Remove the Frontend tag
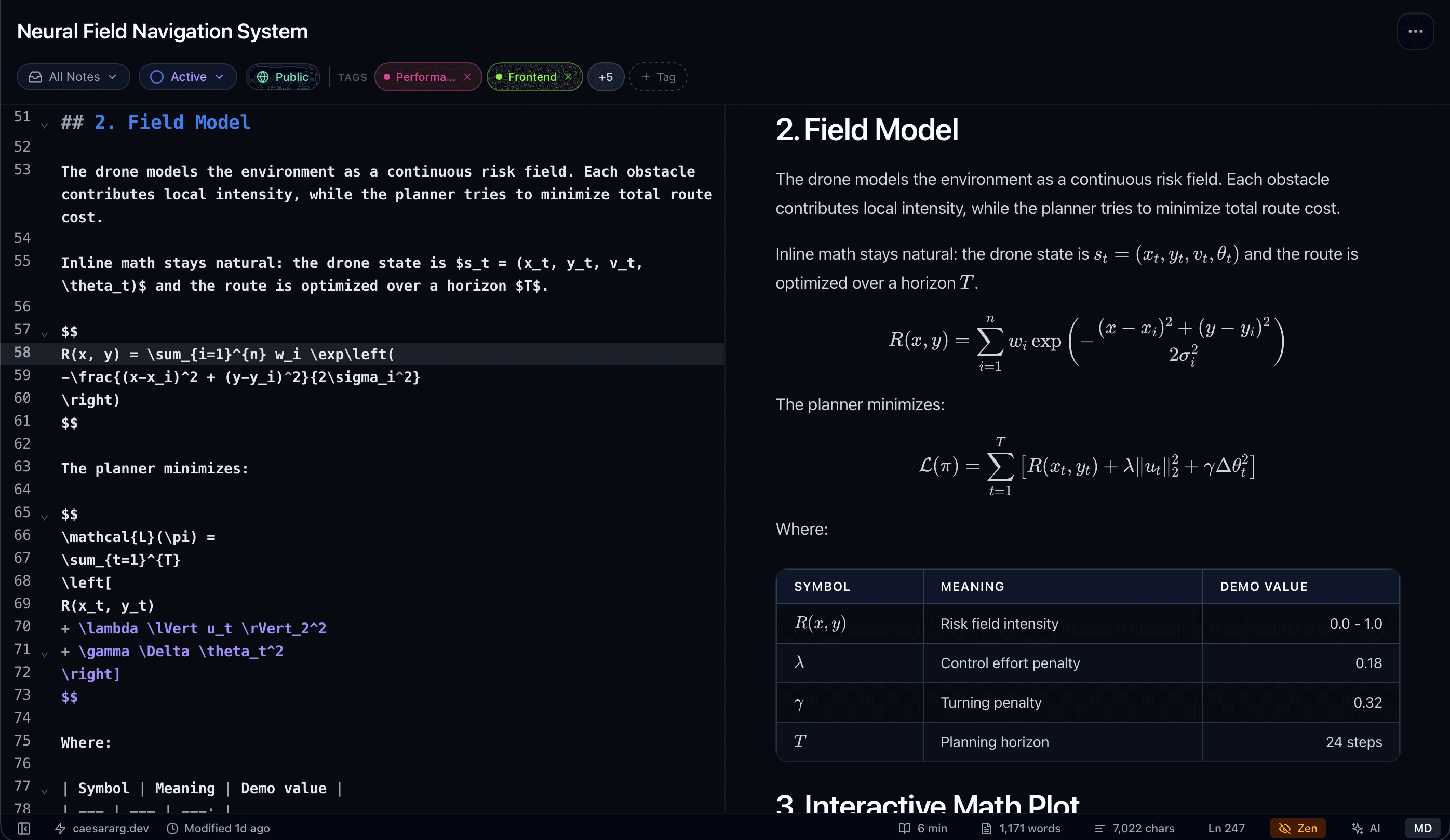The width and height of the screenshot is (1450, 840). pos(568,77)
